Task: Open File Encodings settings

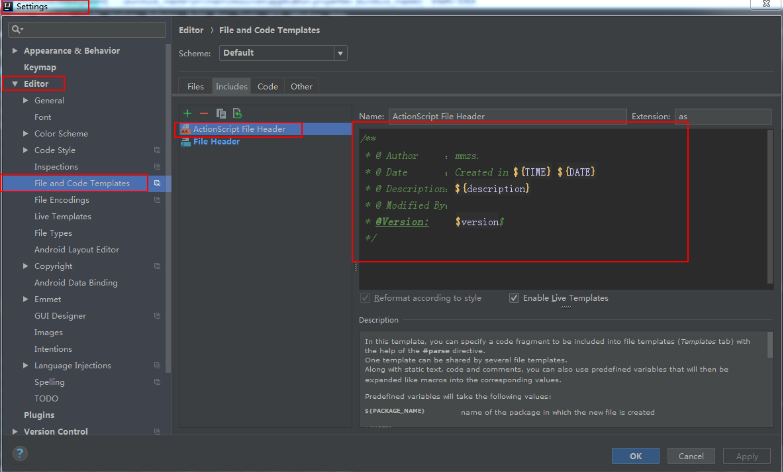Action: tap(62, 200)
